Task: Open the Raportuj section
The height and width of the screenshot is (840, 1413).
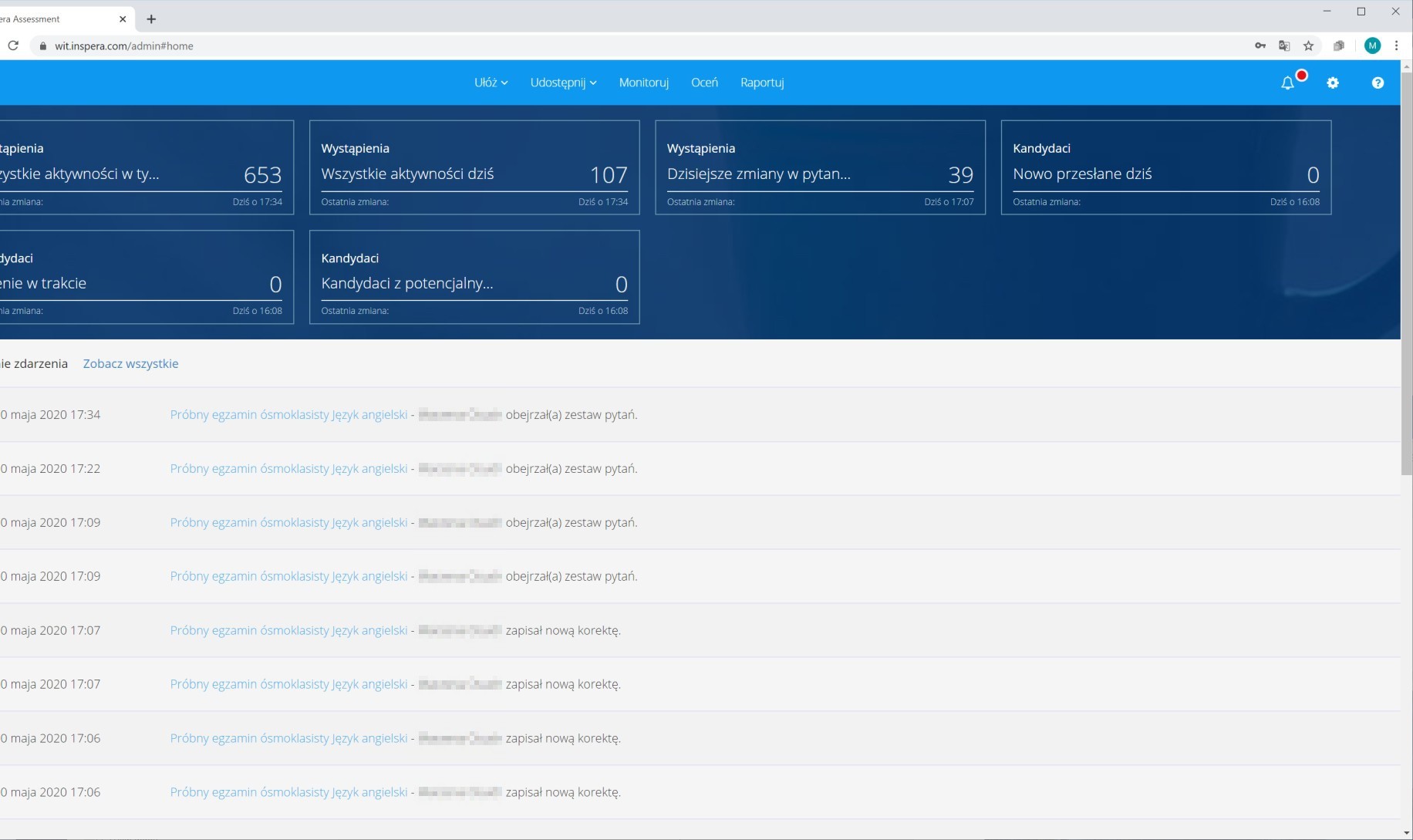Action: (x=762, y=83)
